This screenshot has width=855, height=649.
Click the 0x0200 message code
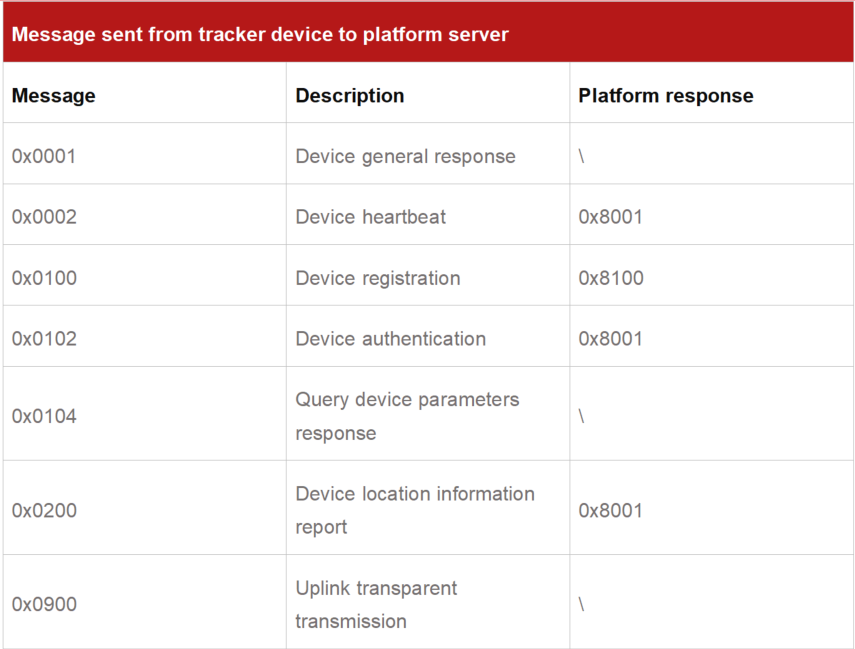tap(44, 510)
